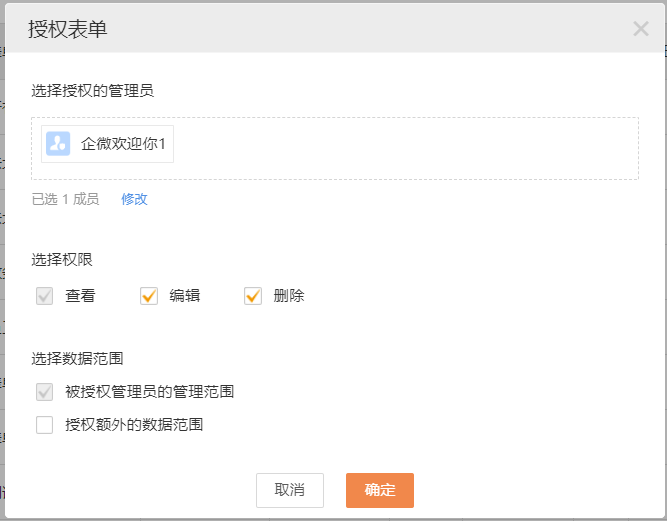Click the 授权表单 dialog title
Screen dimensions: 667x521
[x=68, y=29]
